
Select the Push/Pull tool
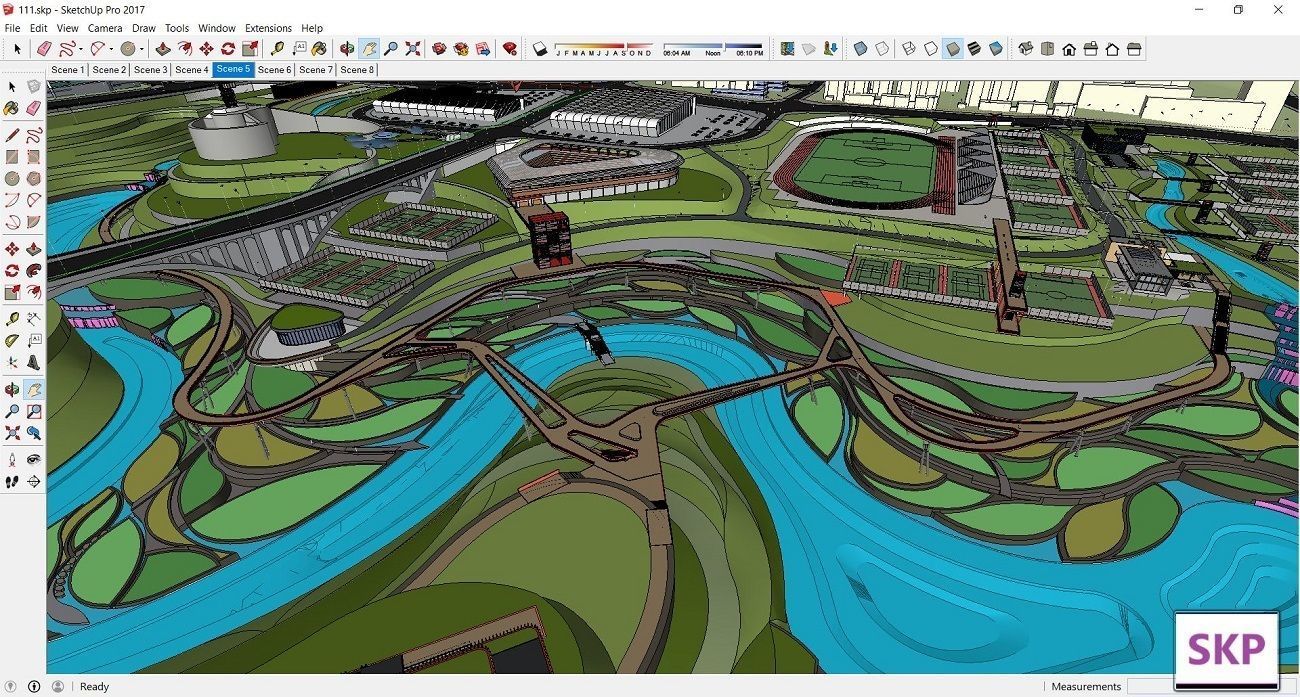click(34, 247)
